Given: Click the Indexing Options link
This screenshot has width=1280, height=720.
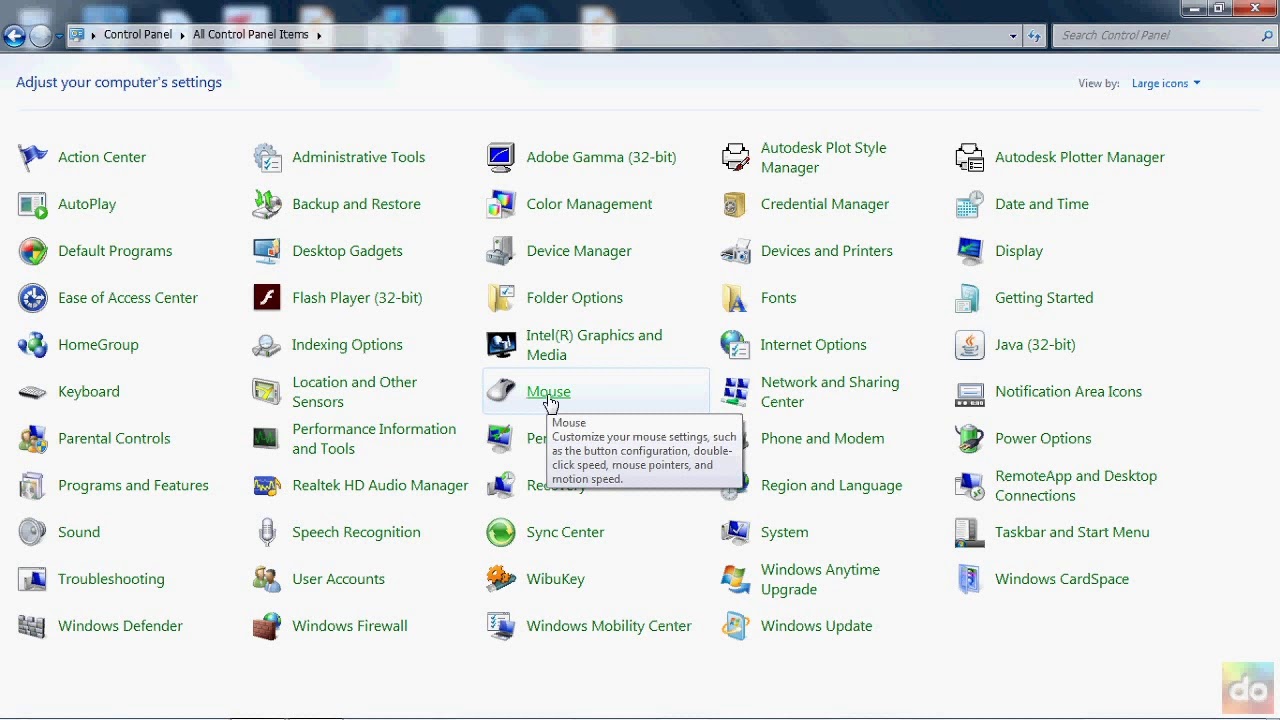Looking at the screenshot, I should point(347,345).
